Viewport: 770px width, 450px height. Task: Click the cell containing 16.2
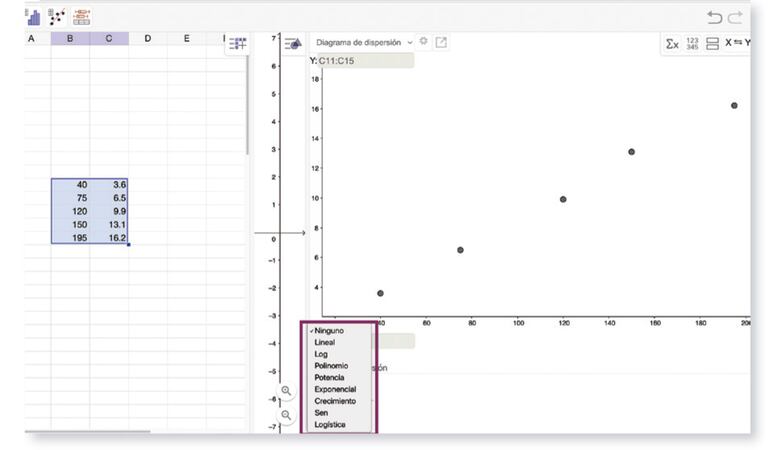[109, 238]
